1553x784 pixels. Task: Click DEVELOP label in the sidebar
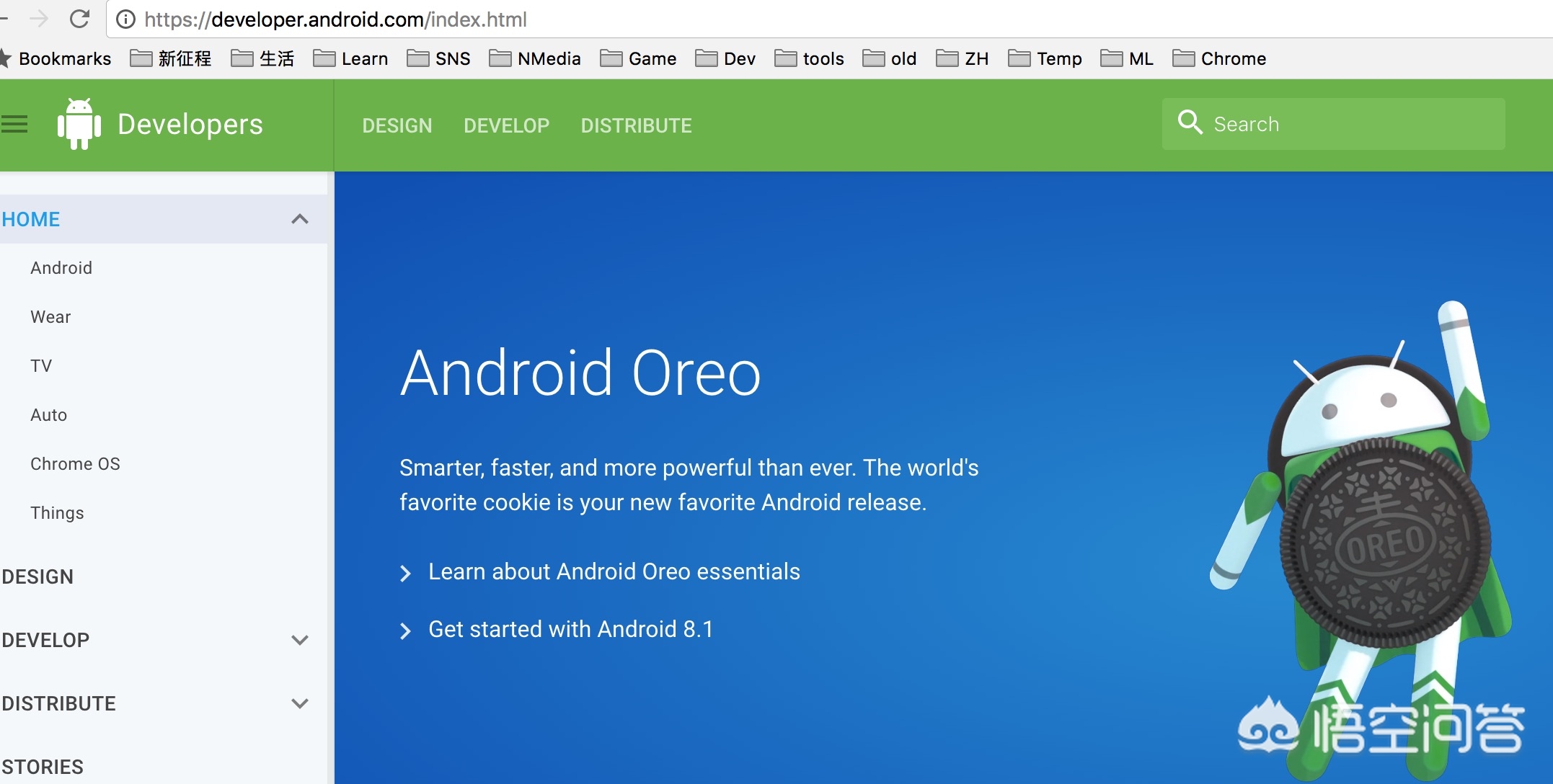point(45,640)
